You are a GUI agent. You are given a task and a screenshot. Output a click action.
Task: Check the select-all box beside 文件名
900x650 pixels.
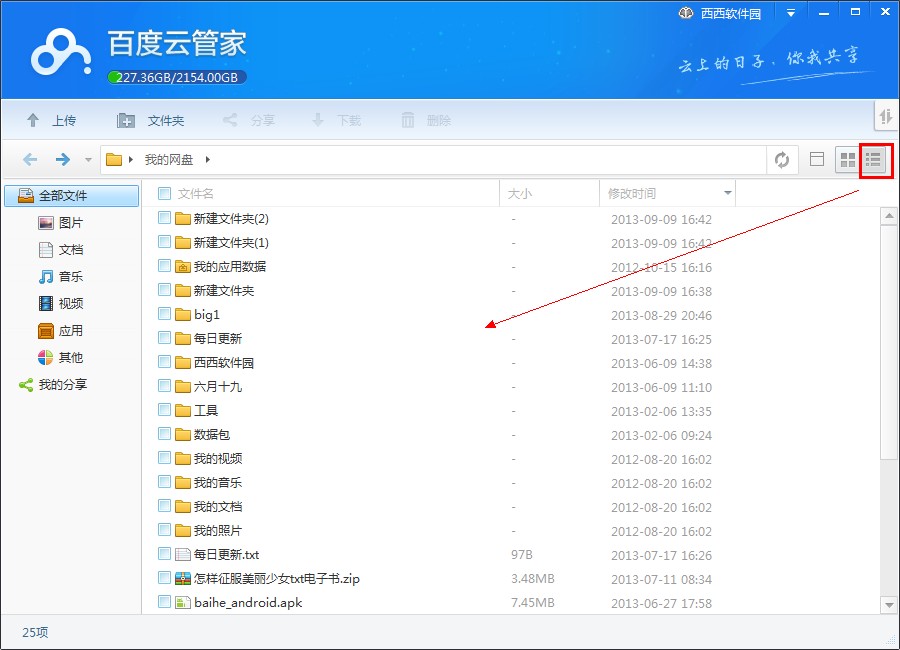click(165, 193)
